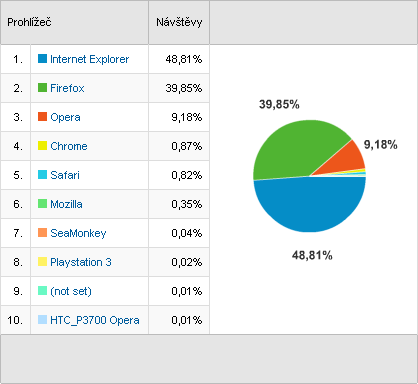418x384 pixels.
Task: Select the Playstation 3 link
Action: click(81, 262)
